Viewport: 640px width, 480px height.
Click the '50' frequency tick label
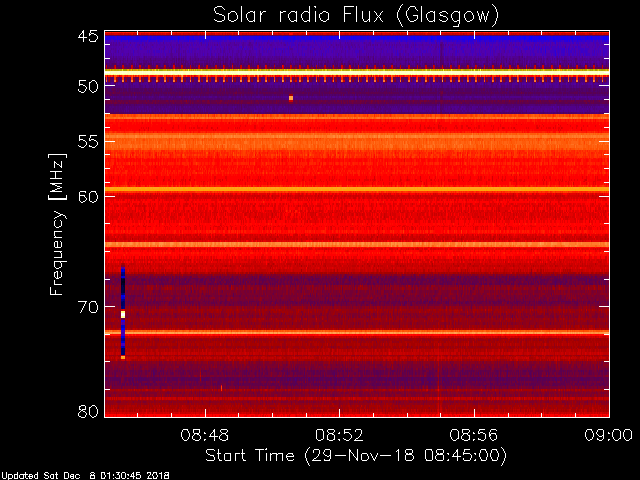click(88, 87)
